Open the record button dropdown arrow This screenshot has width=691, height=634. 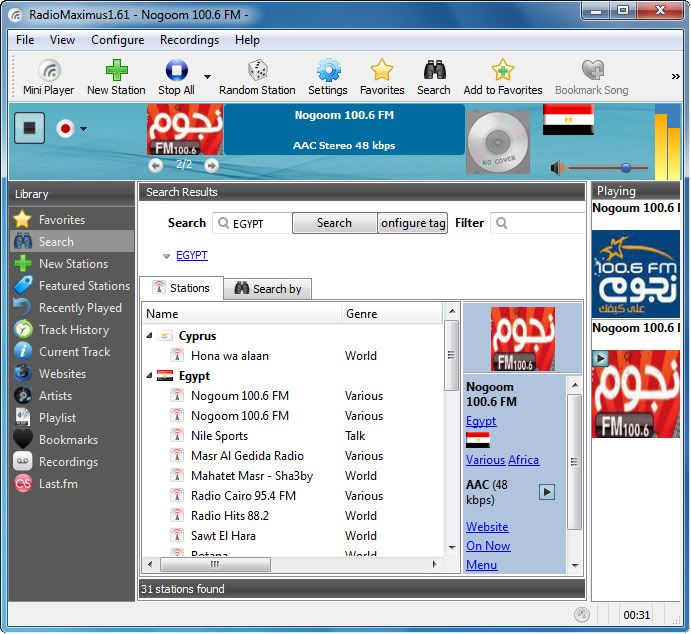tap(83, 129)
